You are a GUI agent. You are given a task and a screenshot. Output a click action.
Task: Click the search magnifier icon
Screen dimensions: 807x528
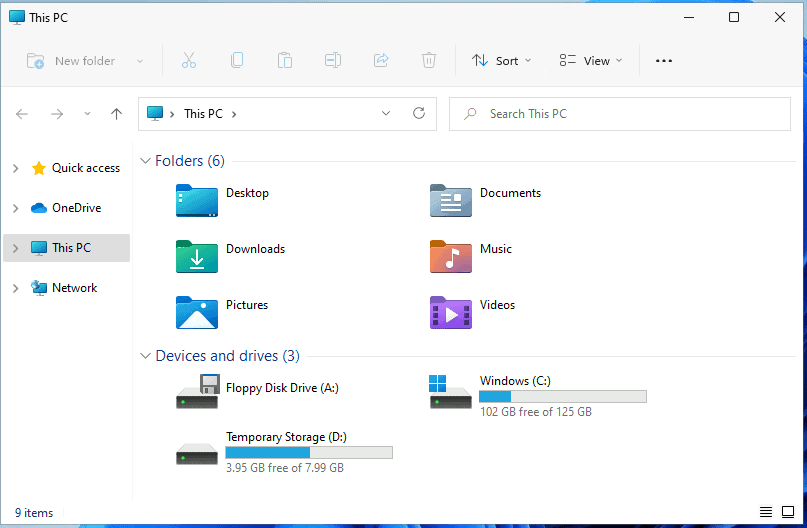(x=470, y=114)
